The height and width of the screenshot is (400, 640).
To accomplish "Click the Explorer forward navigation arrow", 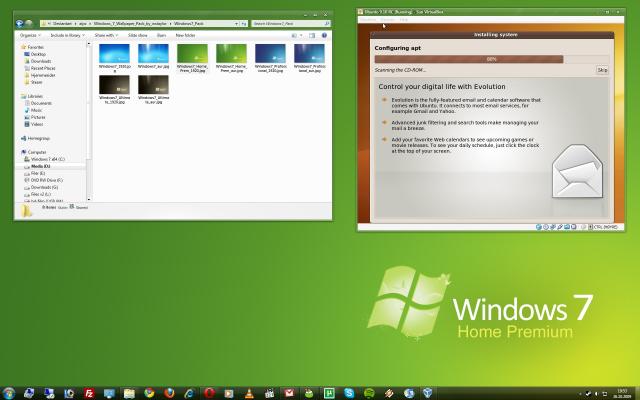I will 29,24.
